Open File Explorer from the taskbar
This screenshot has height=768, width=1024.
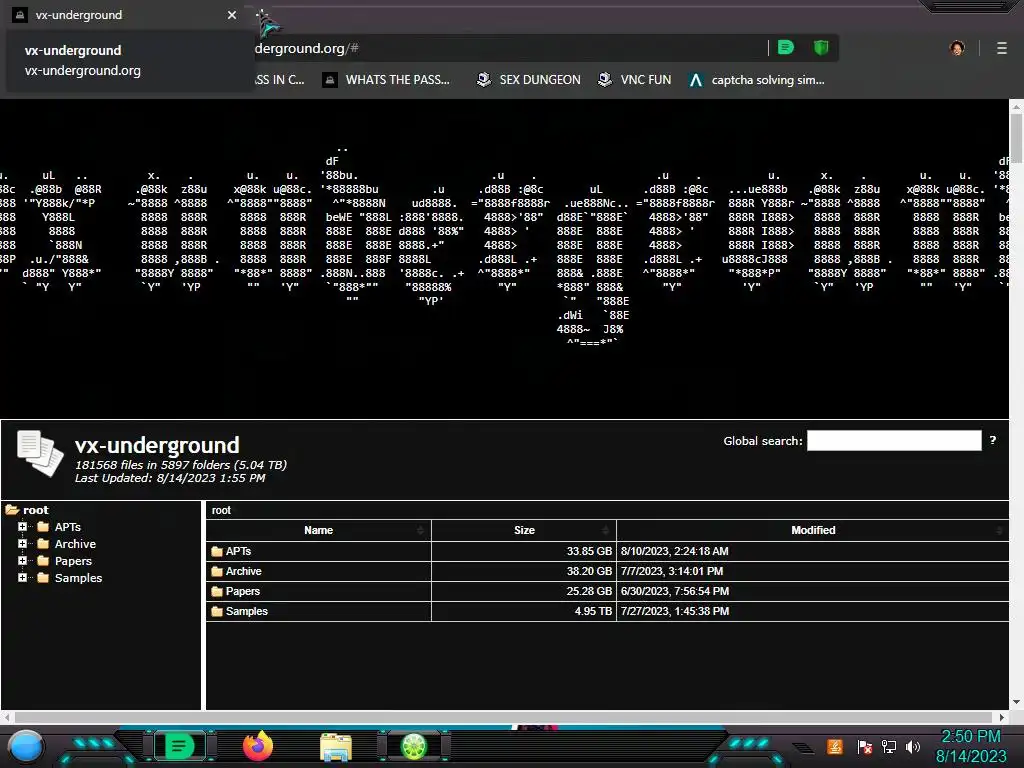click(x=336, y=748)
